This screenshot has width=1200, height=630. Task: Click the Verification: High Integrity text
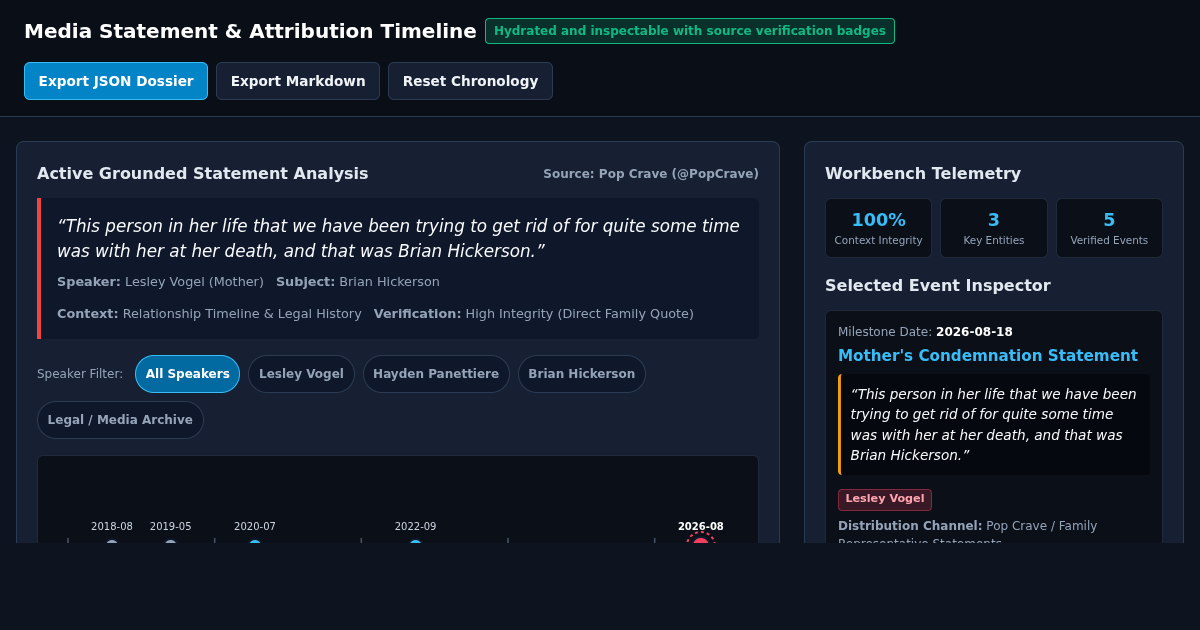tap(534, 314)
